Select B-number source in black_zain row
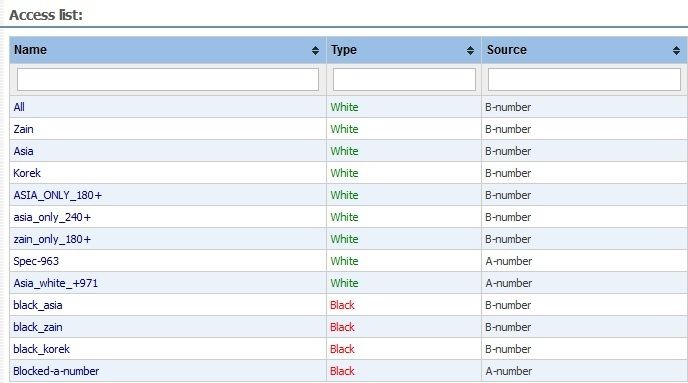The width and height of the screenshot is (688, 383). click(508, 327)
